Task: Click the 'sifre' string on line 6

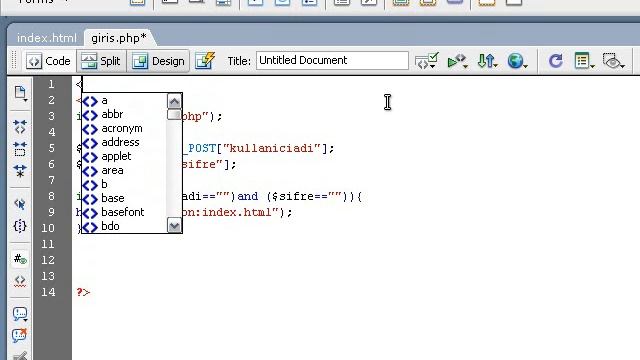Action: tap(203, 164)
